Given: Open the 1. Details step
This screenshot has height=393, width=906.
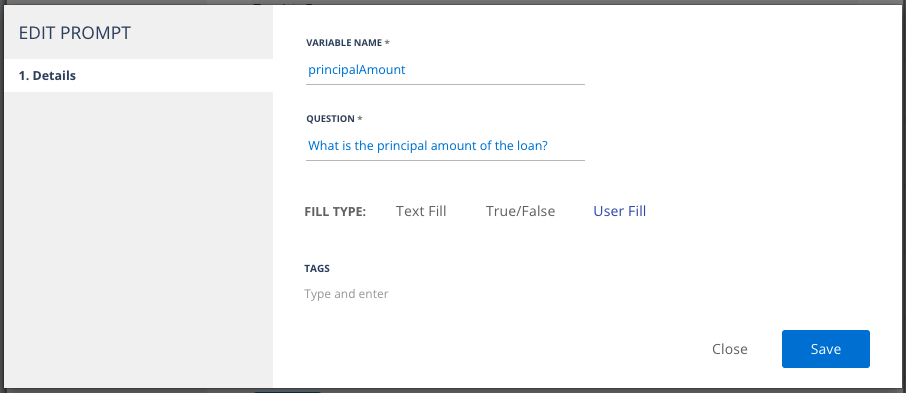Looking at the screenshot, I should pyautogui.click(x=139, y=76).
